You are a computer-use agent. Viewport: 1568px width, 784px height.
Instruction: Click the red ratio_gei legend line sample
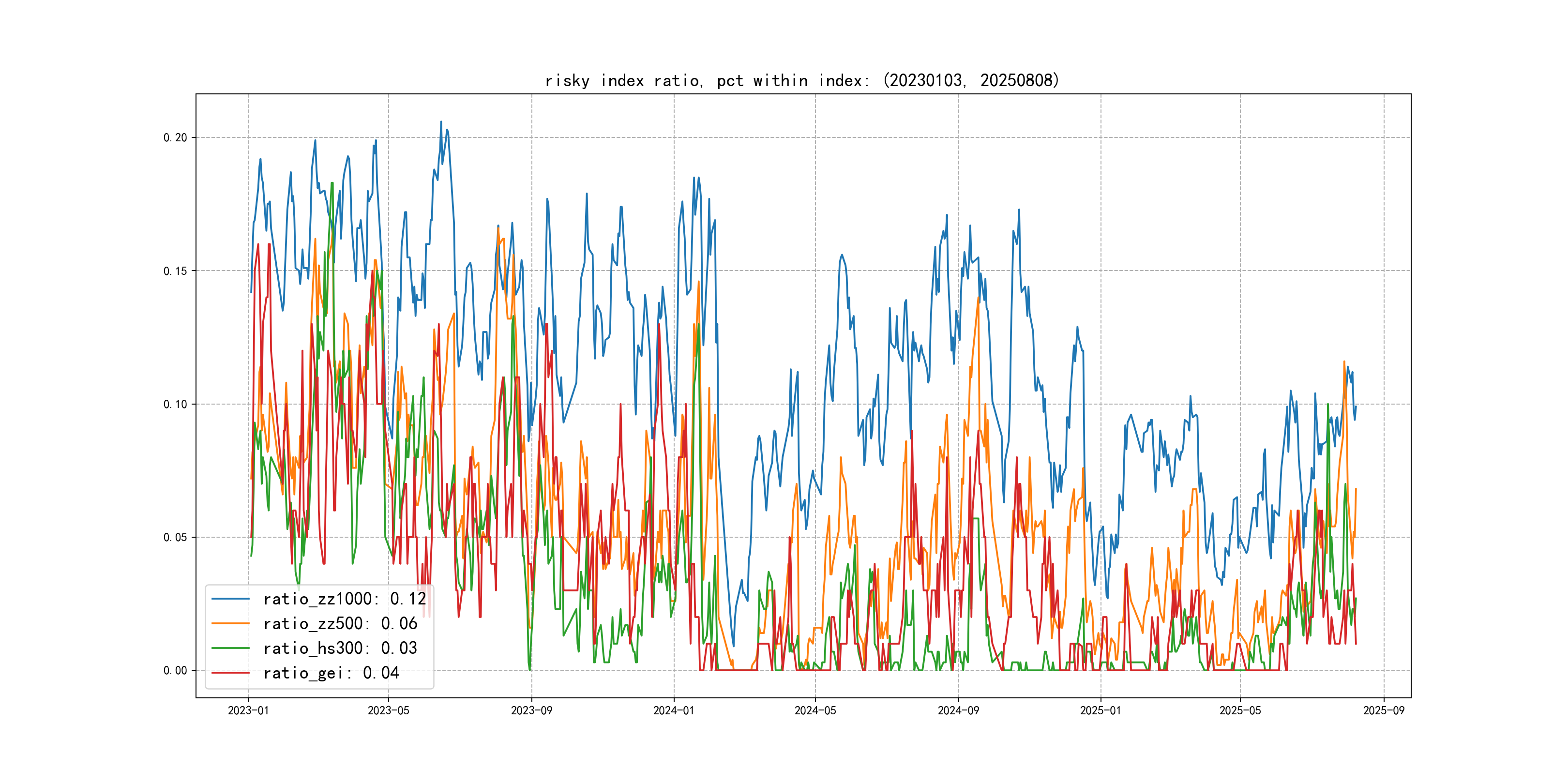230,673
